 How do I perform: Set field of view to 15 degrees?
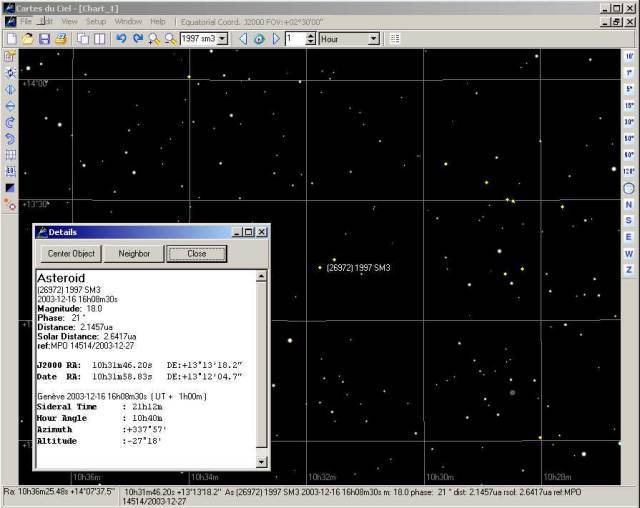click(x=629, y=106)
